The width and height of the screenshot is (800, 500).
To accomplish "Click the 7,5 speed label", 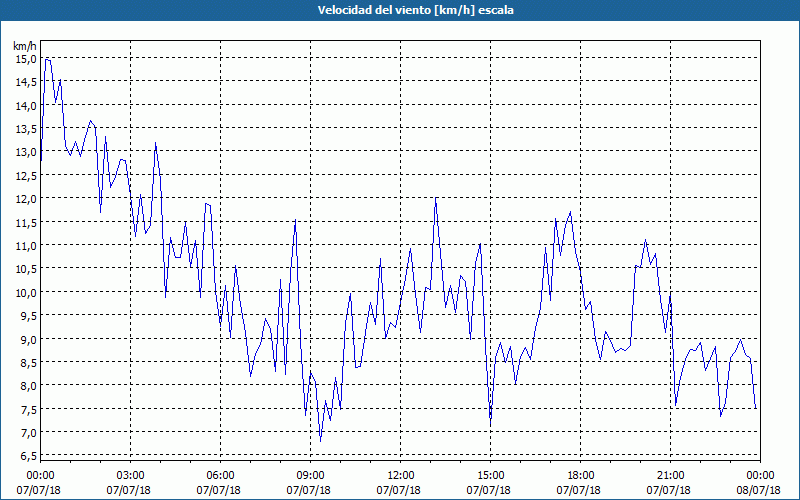I will click(28, 409).
